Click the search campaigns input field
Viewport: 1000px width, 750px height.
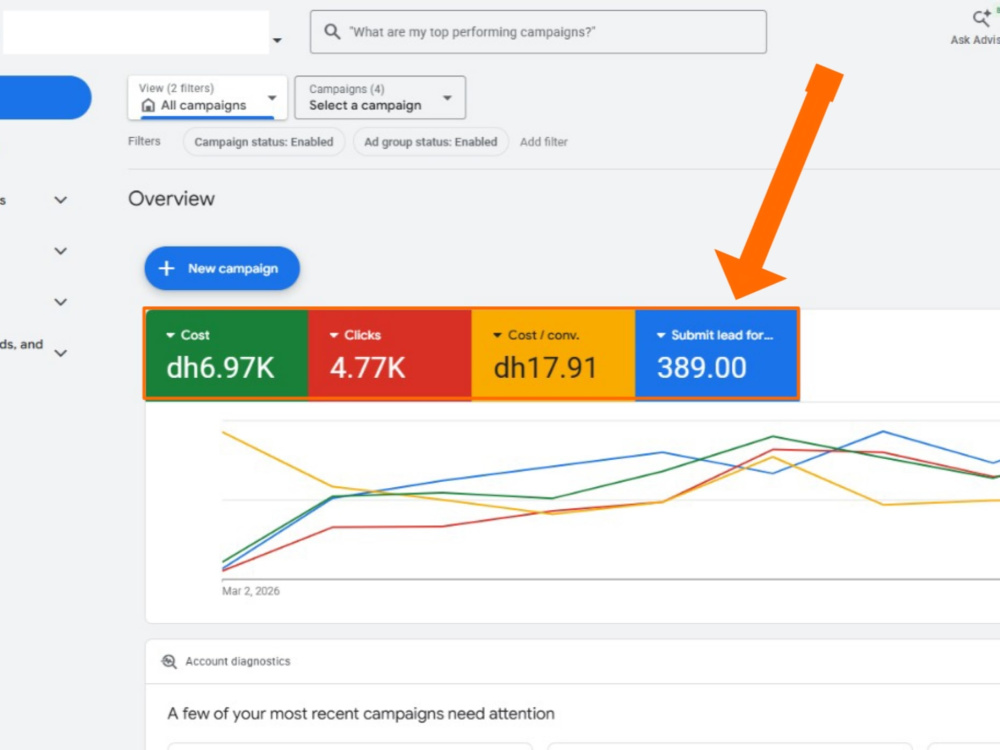click(x=538, y=31)
